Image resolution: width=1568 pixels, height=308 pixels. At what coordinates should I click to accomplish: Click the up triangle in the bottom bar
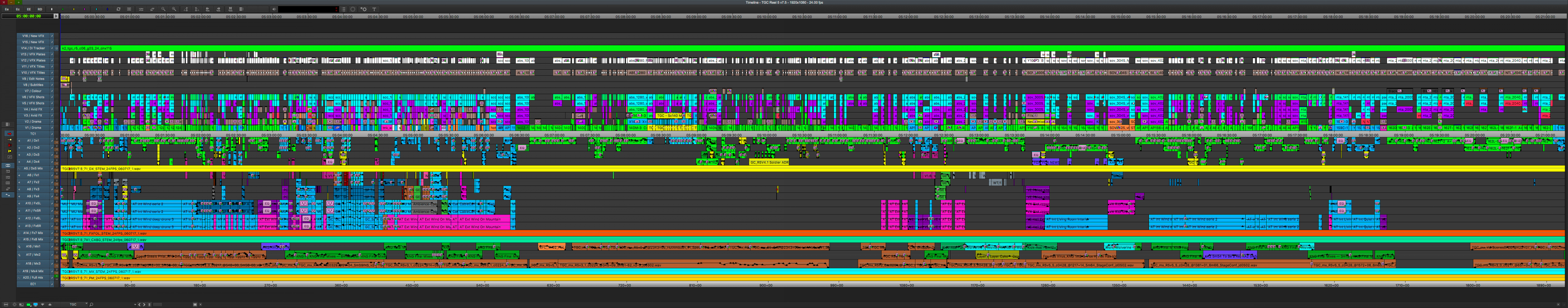(50, 304)
